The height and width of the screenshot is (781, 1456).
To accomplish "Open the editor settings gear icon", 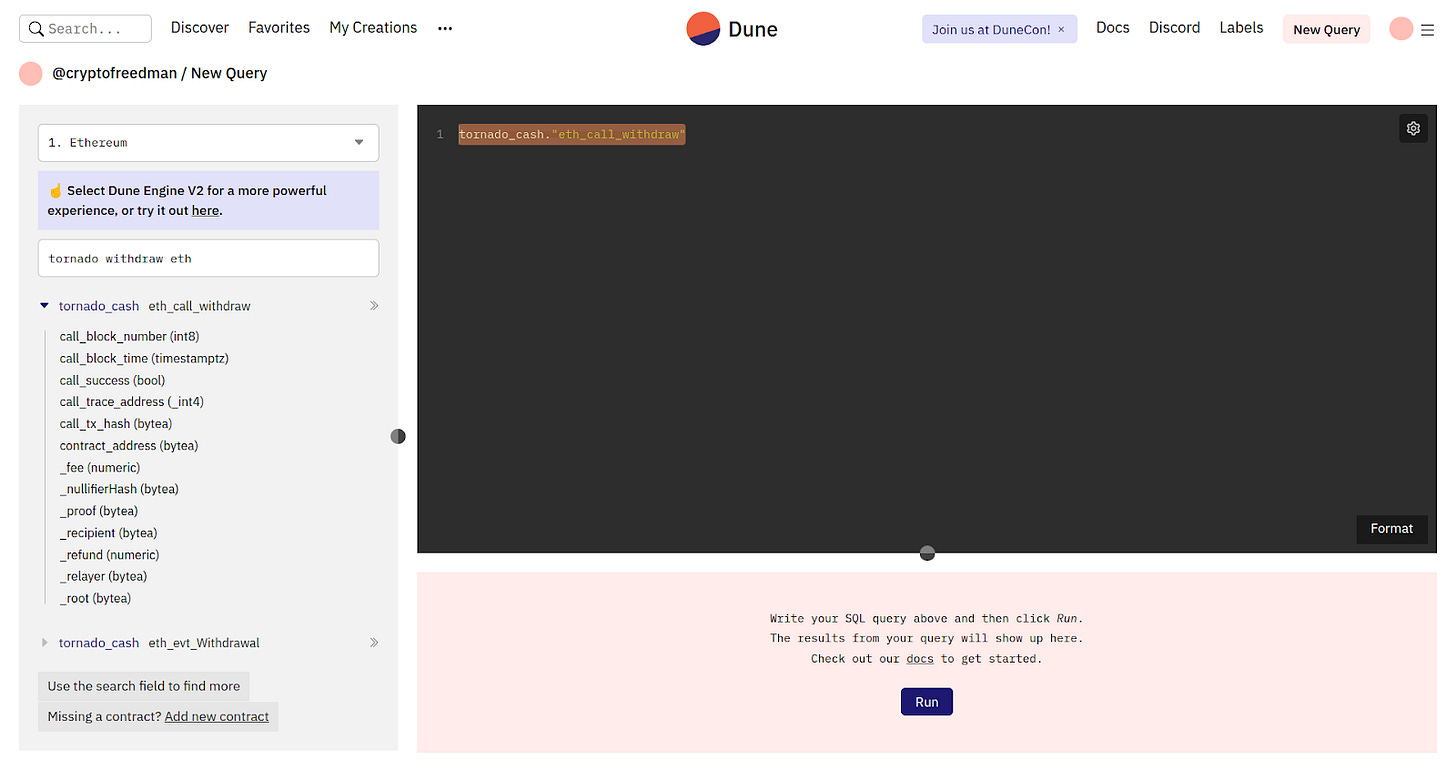I will pos(1413,128).
